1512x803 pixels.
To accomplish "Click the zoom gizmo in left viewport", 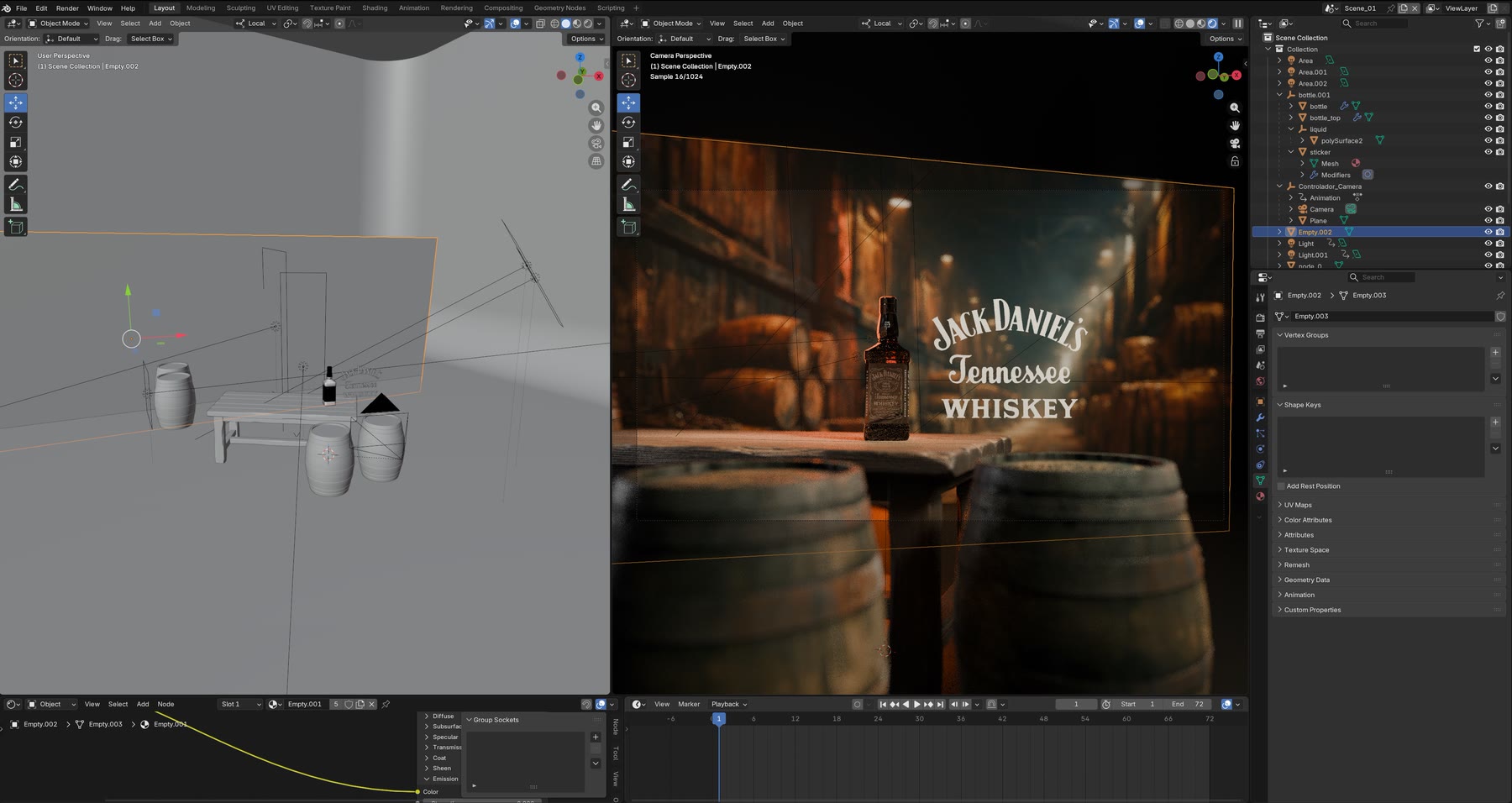I will coord(596,108).
